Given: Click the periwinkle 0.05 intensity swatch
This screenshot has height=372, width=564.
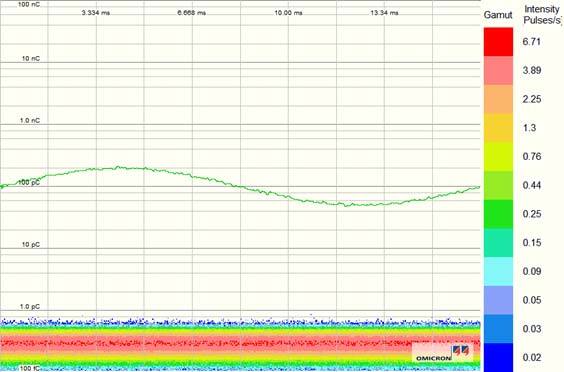Looking at the screenshot, I should [x=498, y=300].
